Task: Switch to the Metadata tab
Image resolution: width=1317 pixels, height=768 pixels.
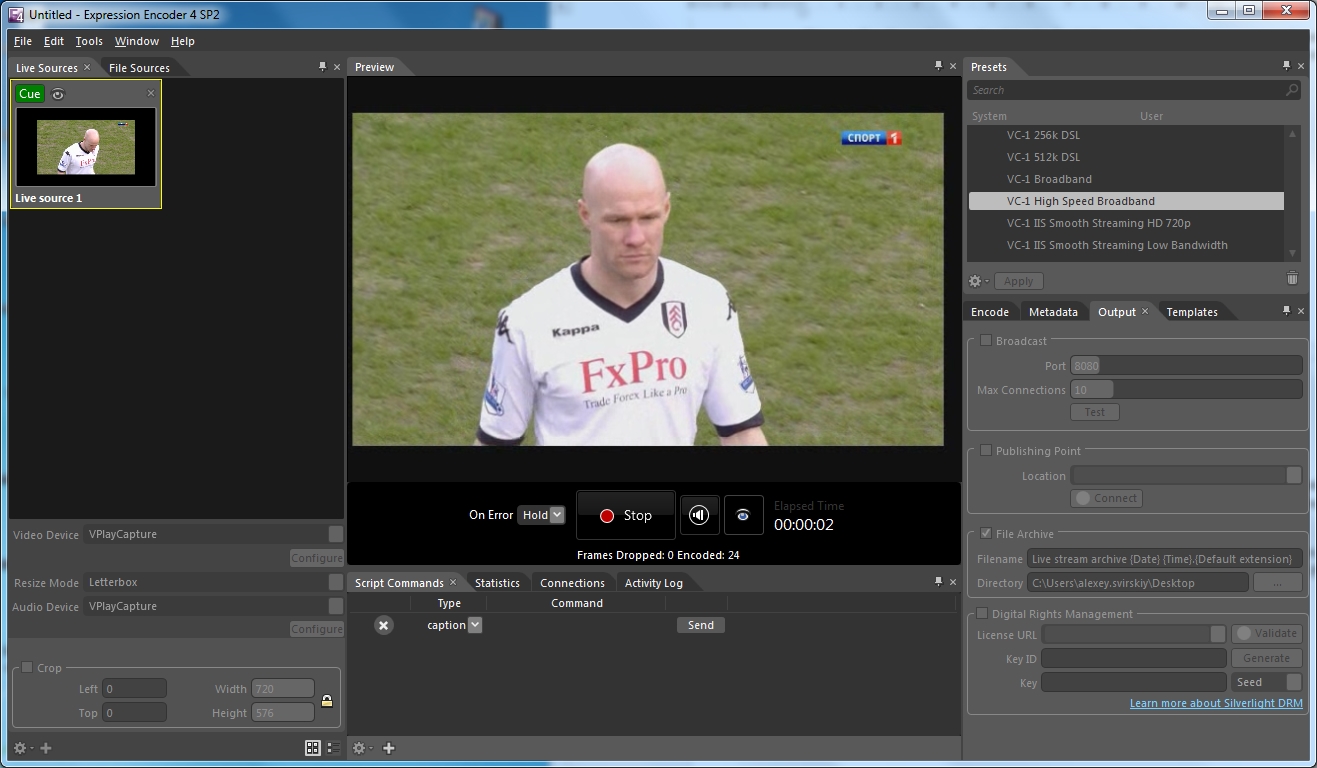Action: [1053, 312]
